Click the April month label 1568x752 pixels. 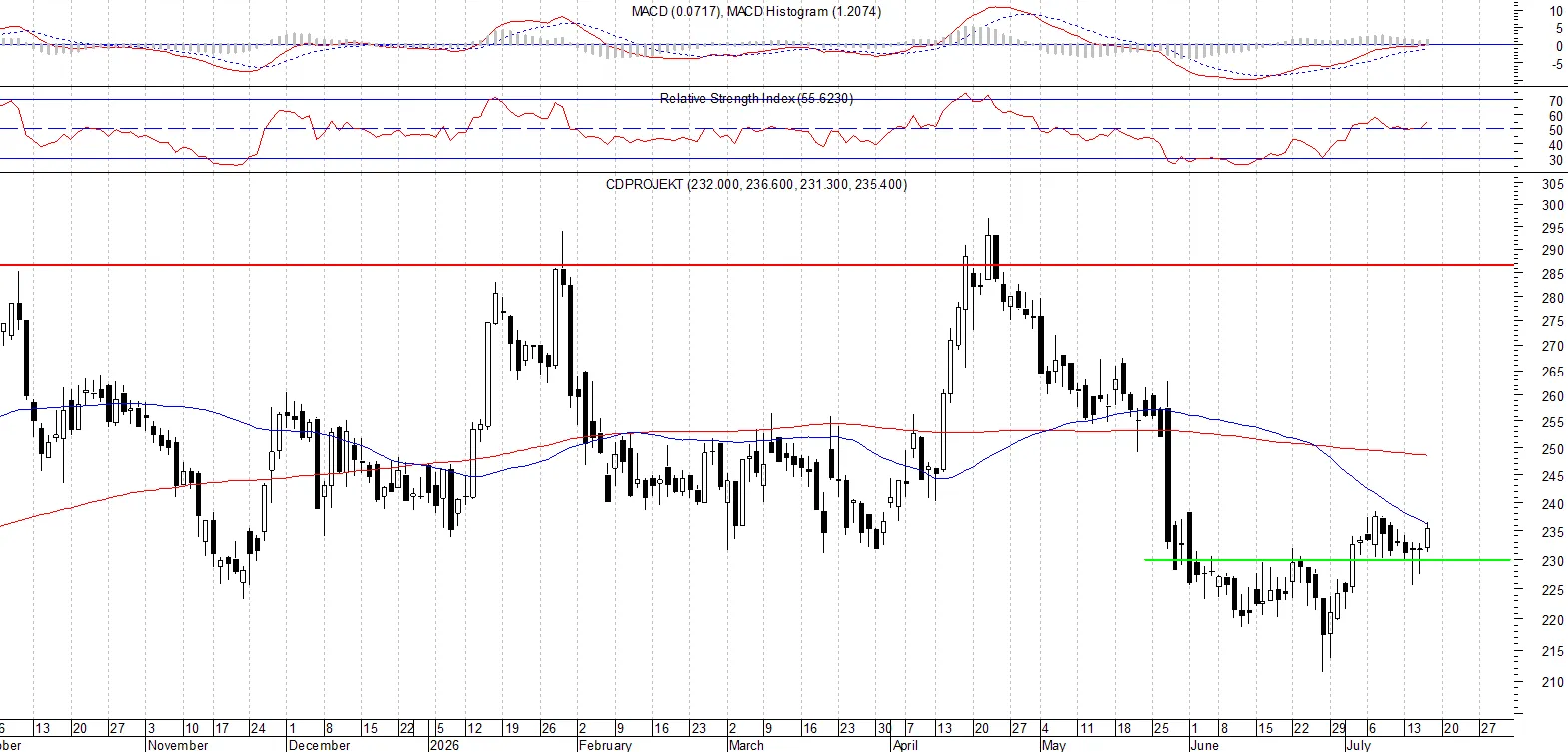(x=905, y=745)
